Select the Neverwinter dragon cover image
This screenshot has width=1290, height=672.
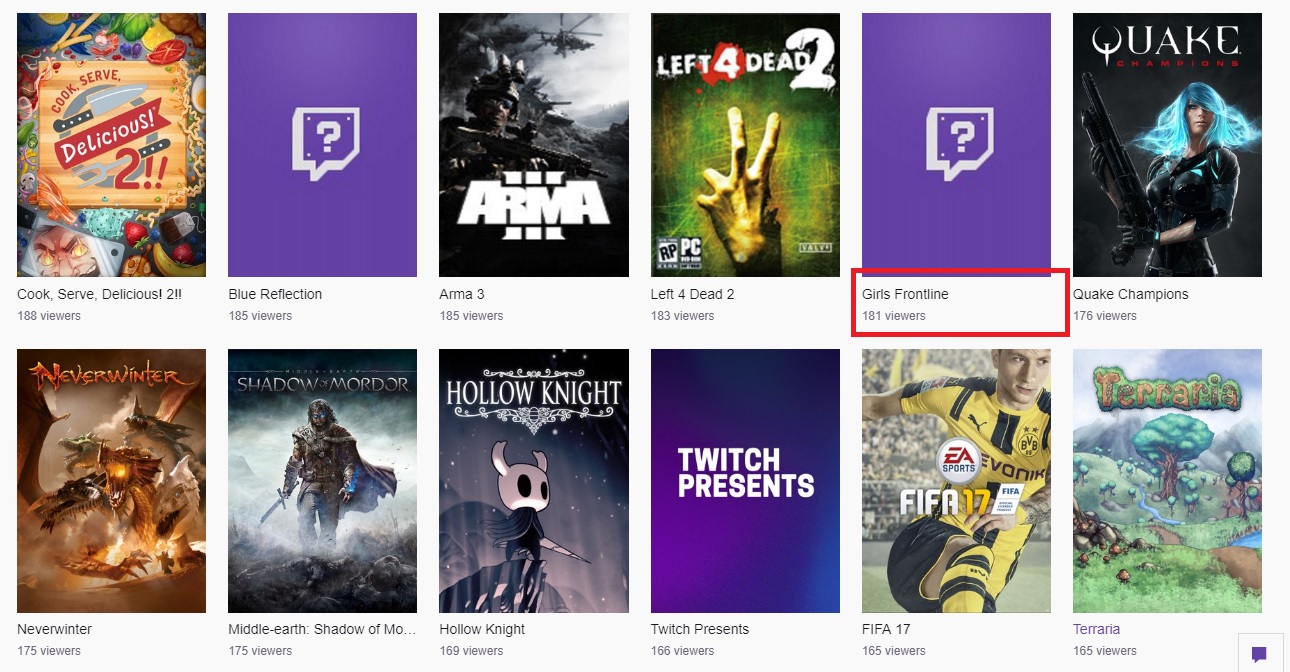coord(111,480)
